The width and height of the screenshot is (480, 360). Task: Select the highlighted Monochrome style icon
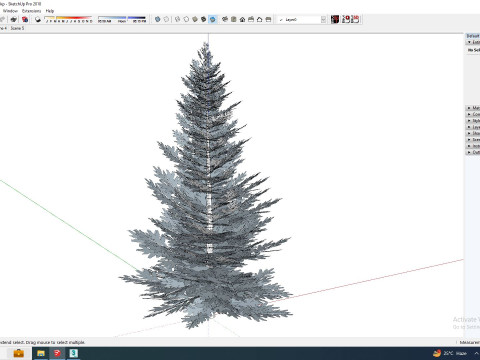212,19
